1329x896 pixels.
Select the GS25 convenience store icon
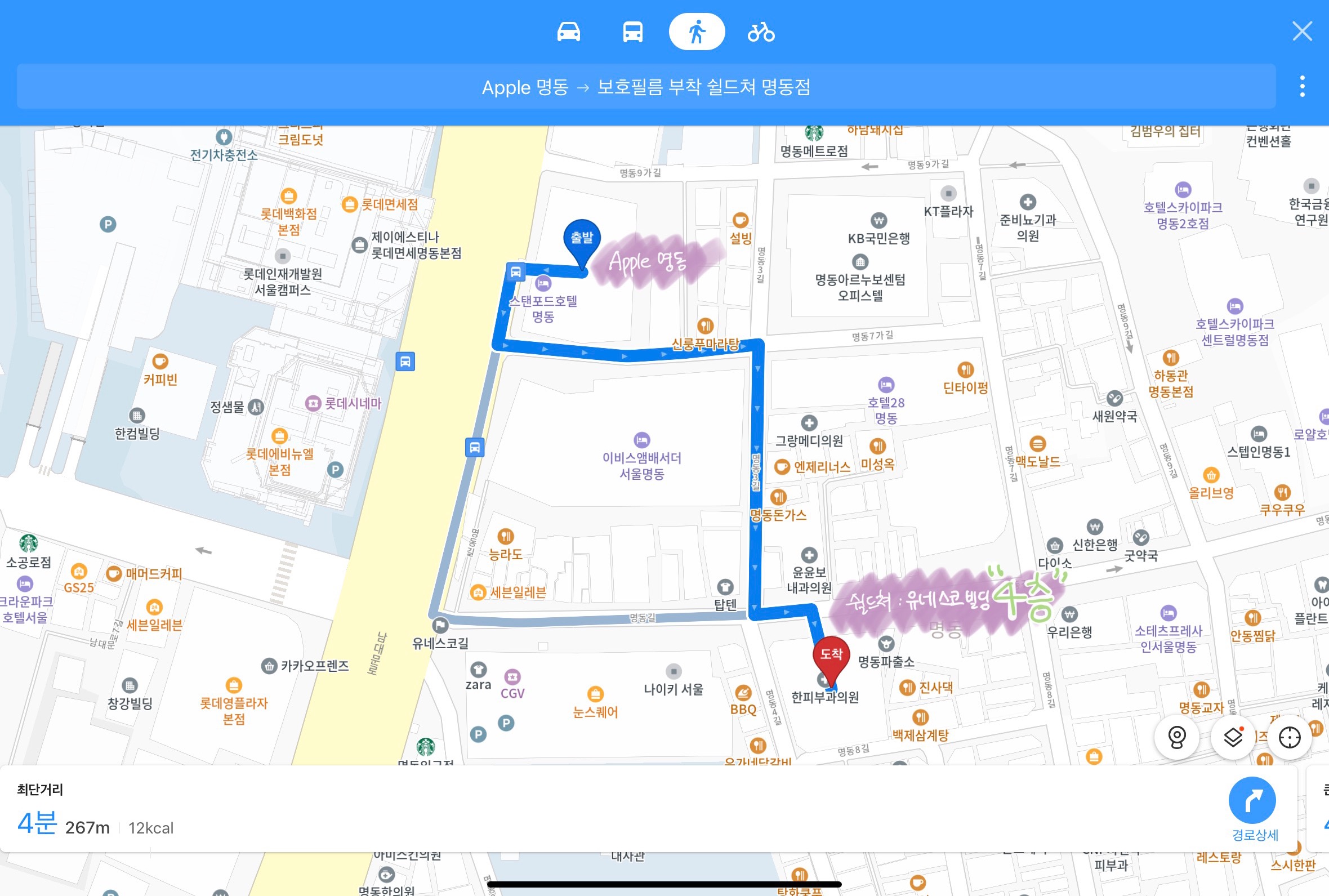click(79, 571)
